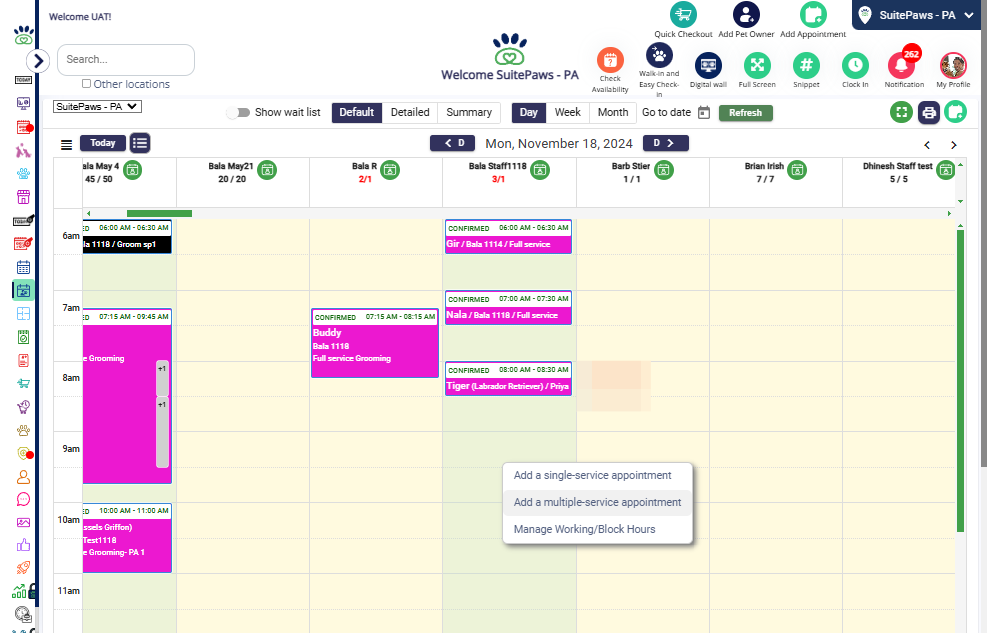The width and height of the screenshot is (987, 633).
Task: Click the green expand icon beside print
Action: pyautogui.click(x=901, y=113)
